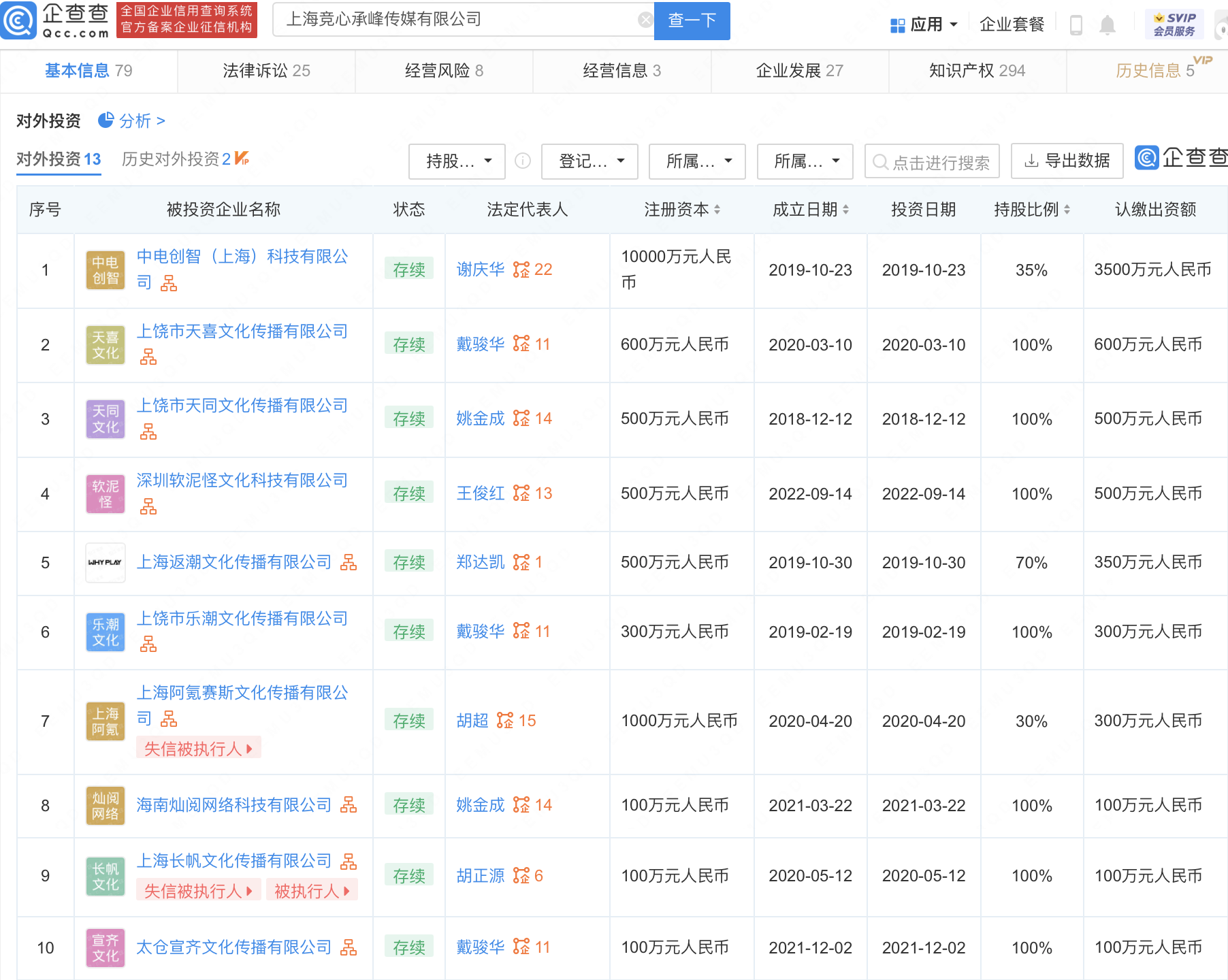Viewport: 1228px width, 980px height.
Task: Open the 持股 filter dropdown
Action: 457,161
